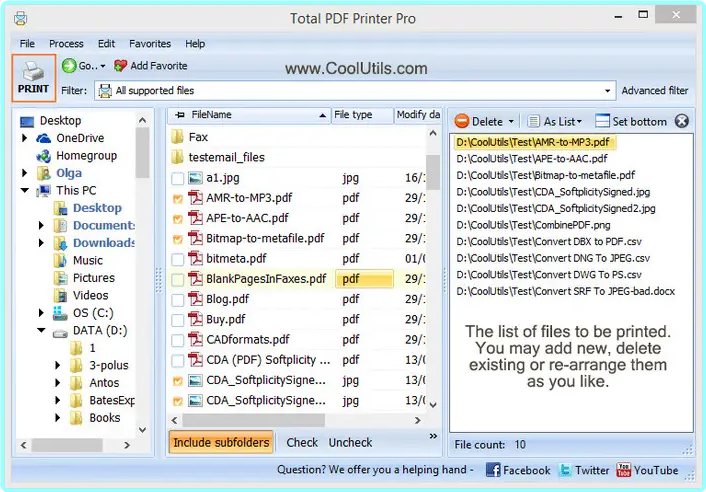This screenshot has height=492, width=706.
Task: Click the Set bottom panel icon
Action: [x=602, y=121]
